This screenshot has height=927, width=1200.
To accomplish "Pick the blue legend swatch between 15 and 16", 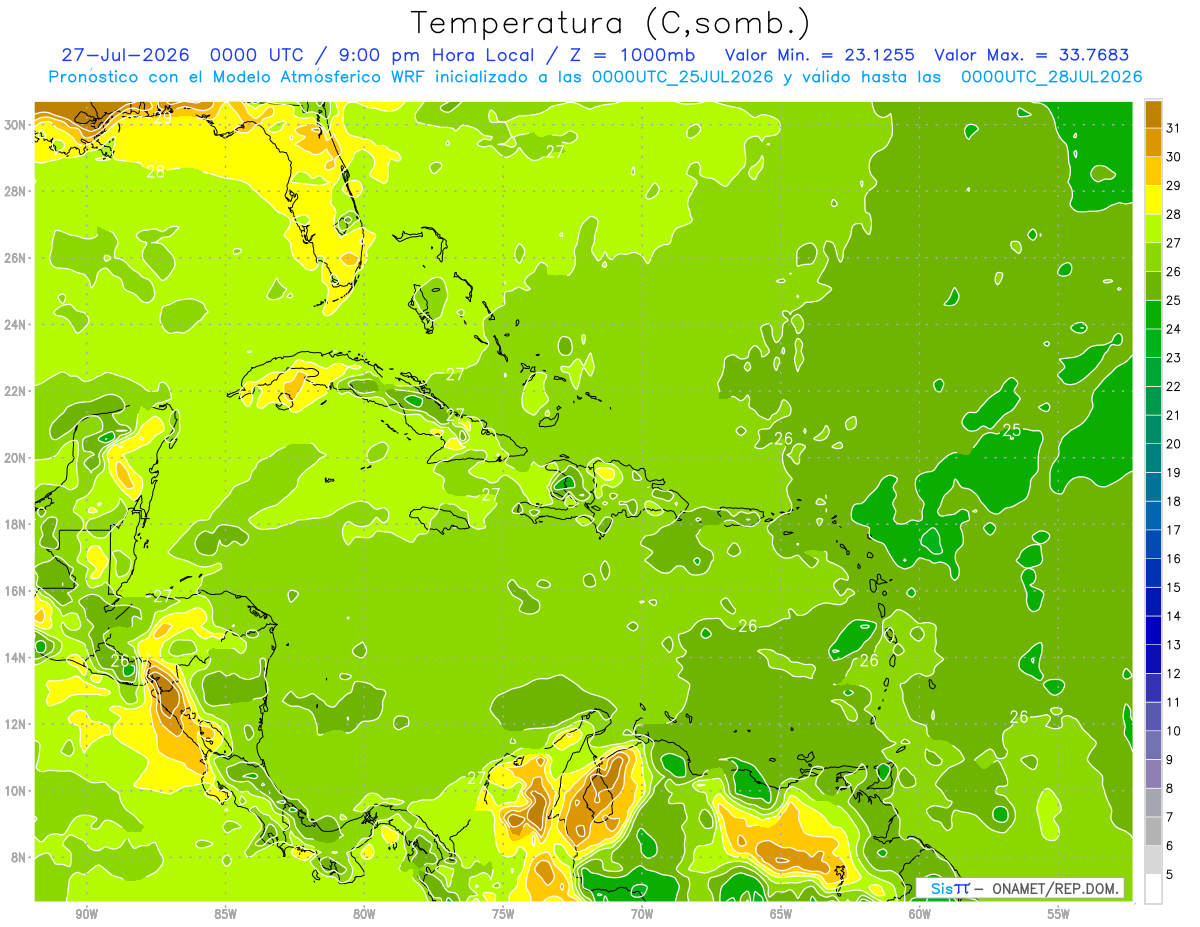I will coord(1153,573).
